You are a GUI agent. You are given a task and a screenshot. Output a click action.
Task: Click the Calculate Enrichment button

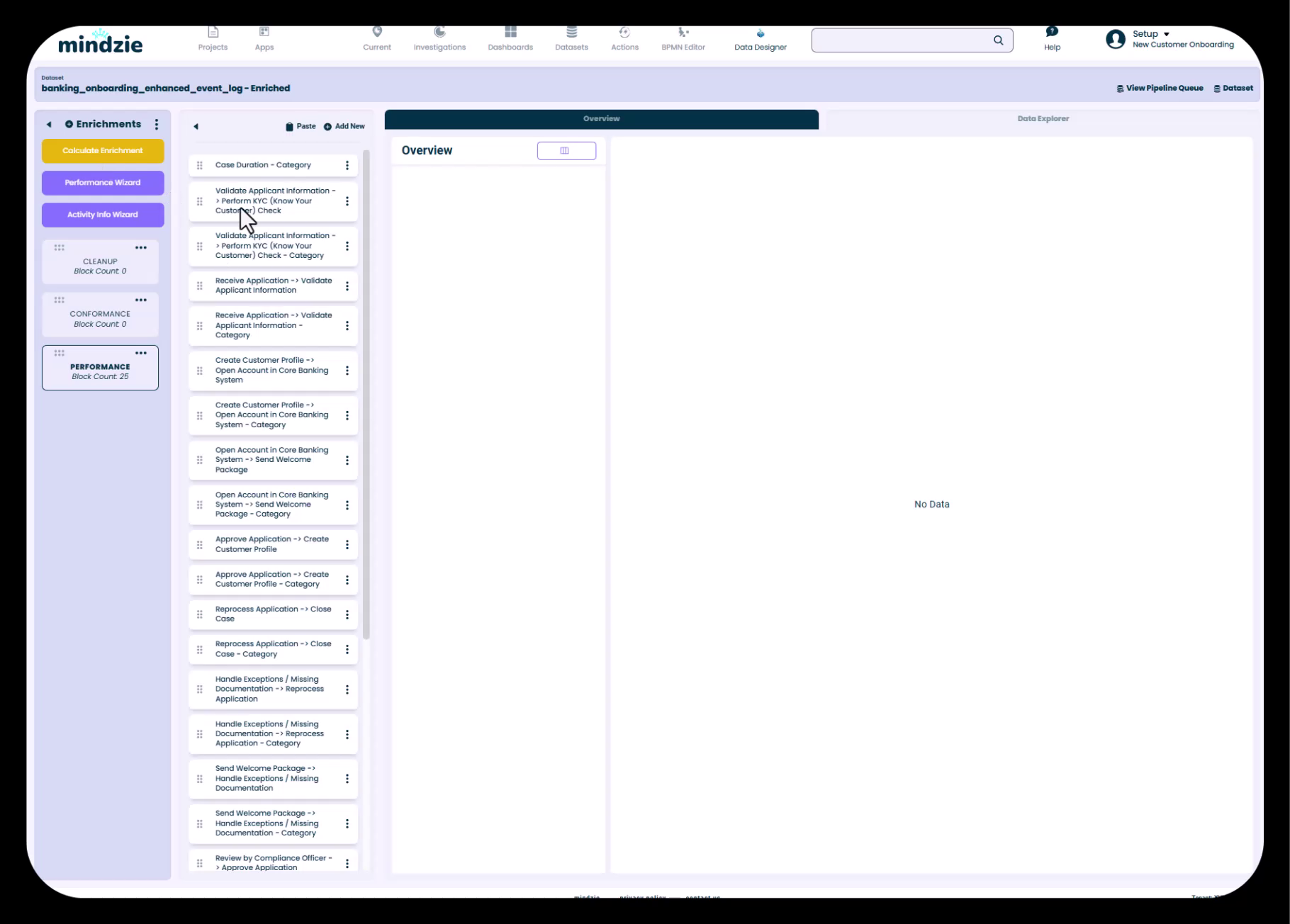point(103,151)
